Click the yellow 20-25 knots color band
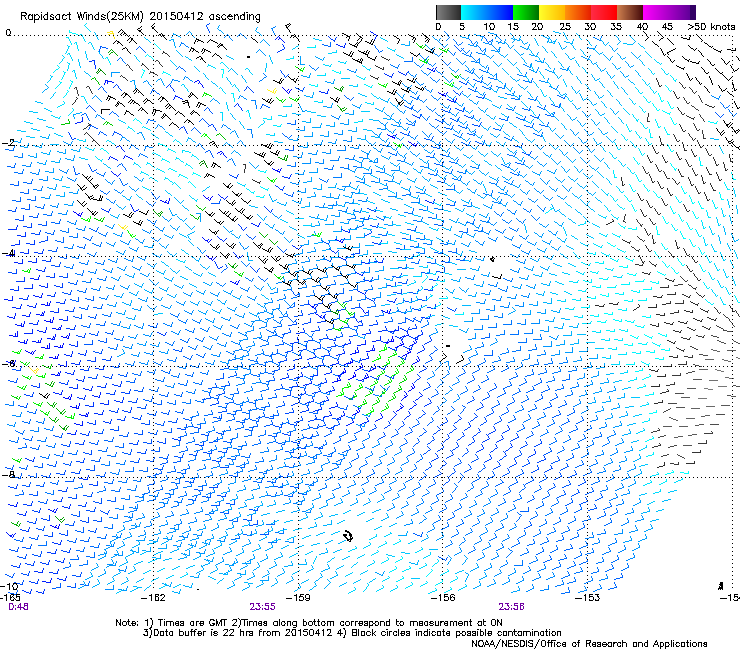This screenshot has width=740, height=650. pyautogui.click(x=552, y=12)
